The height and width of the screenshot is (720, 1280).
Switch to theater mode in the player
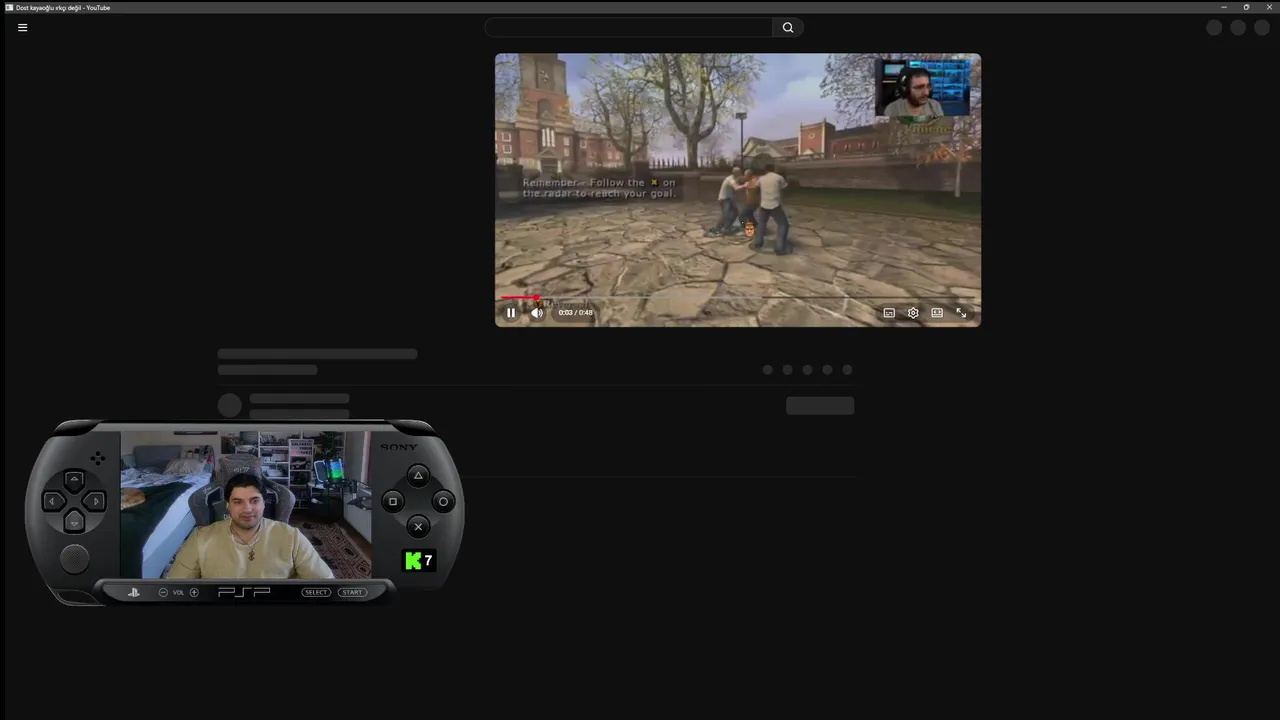pos(937,313)
